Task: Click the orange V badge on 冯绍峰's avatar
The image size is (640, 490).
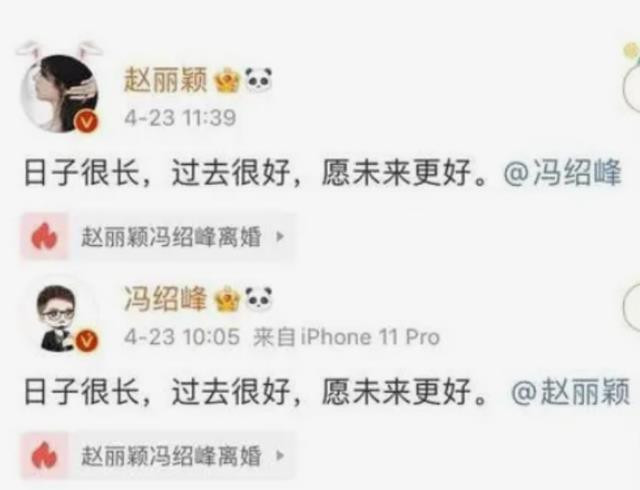Action: click(87, 340)
